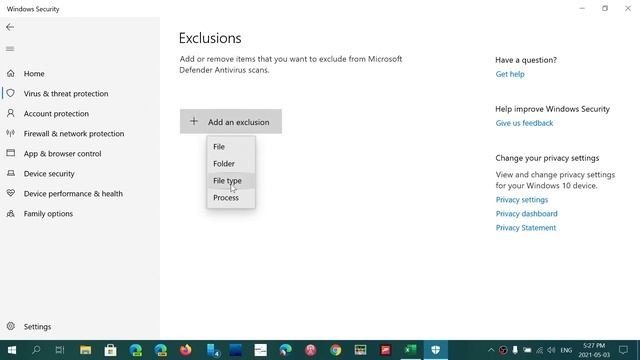Open the taskbar clock and date
640x360 pixels.
pyautogui.click(x=594, y=350)
